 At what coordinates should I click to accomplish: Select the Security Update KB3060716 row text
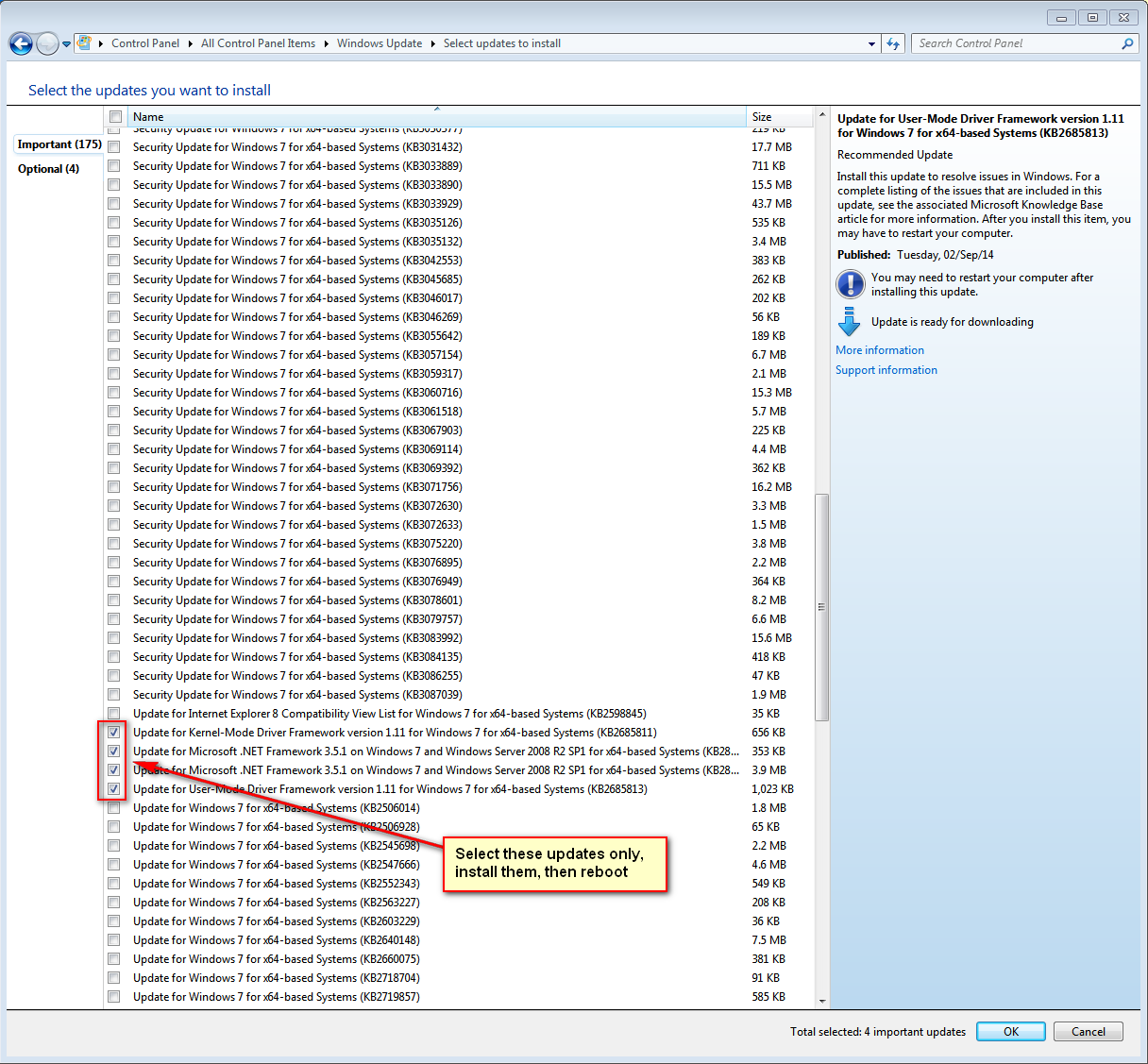(297, 393)
